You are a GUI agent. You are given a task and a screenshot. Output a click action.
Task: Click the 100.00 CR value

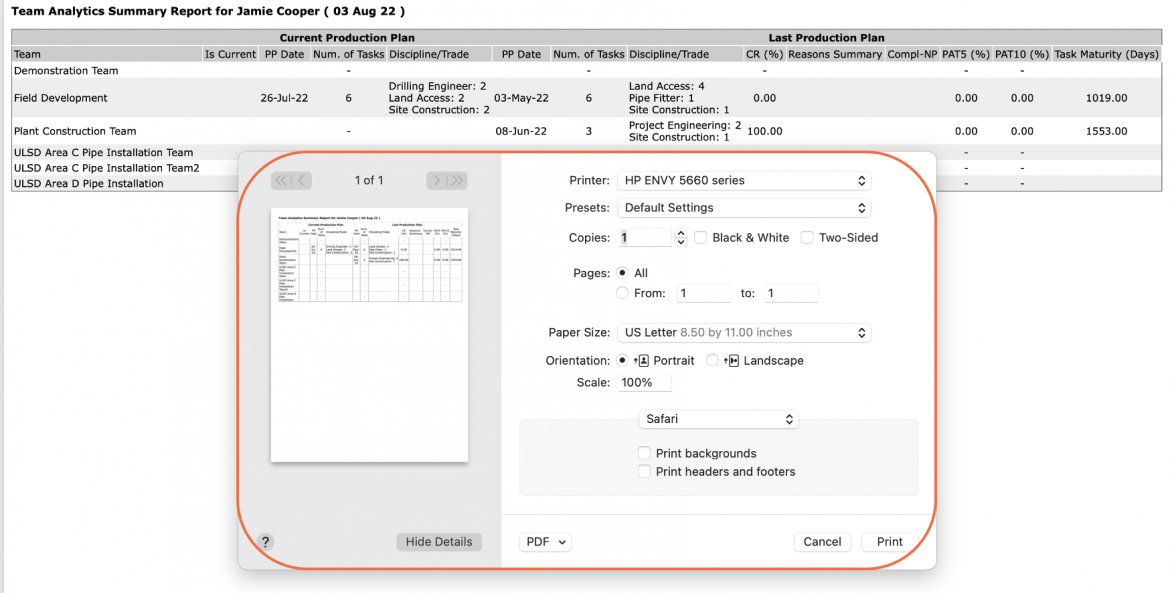point(765,131)
